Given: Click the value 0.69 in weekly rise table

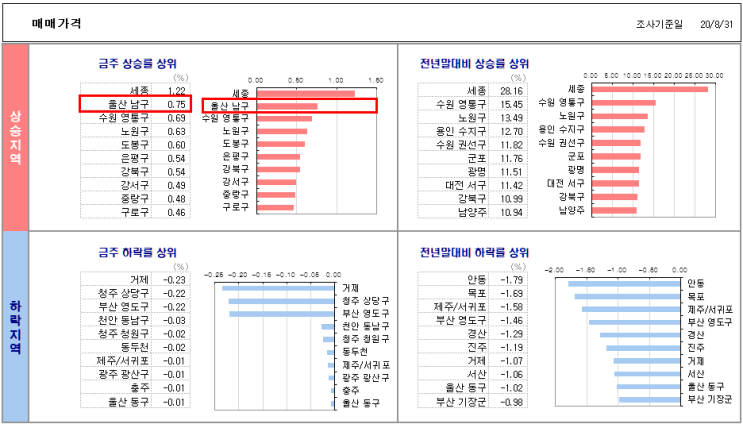Looking at the screenshot, I should [176, 117].
